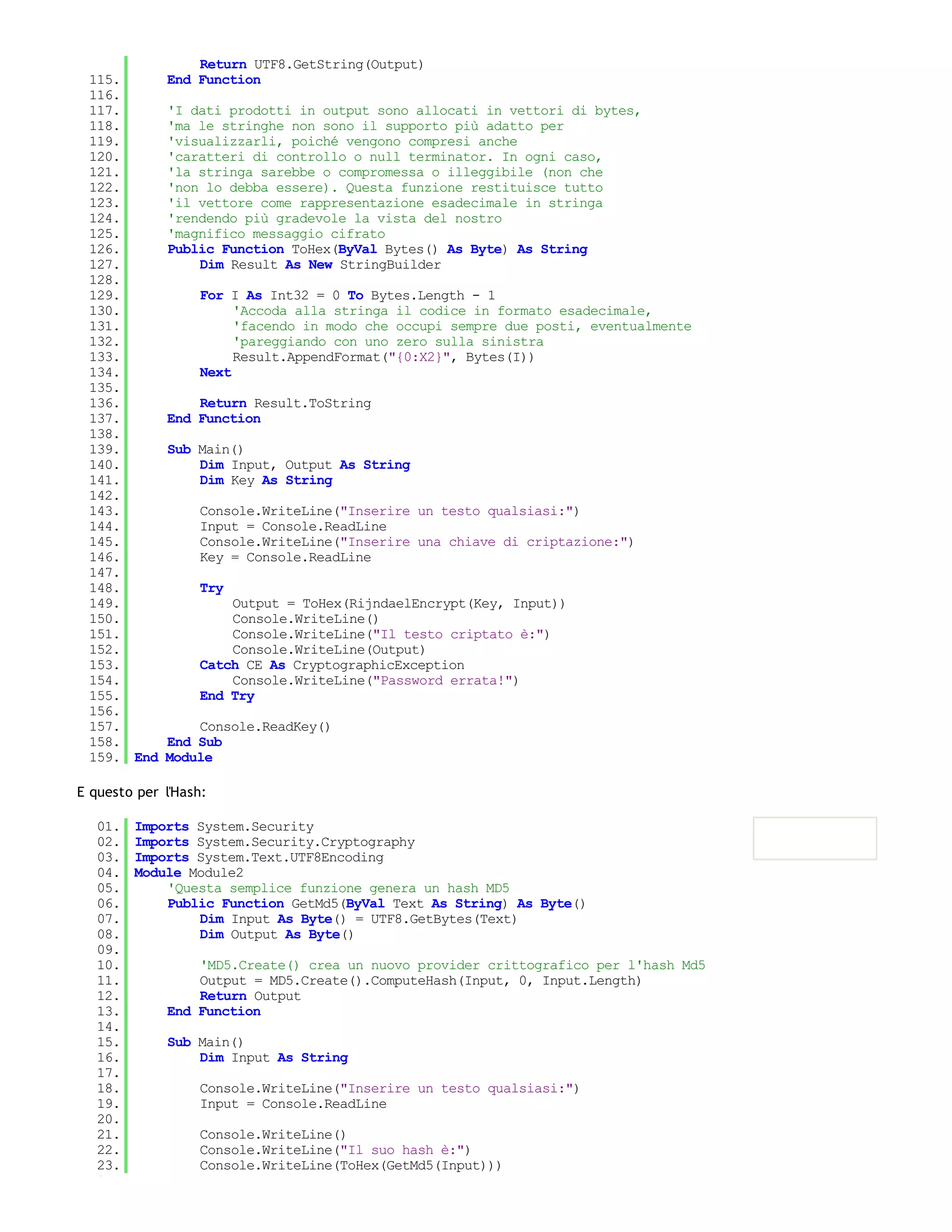Click line 143 'Inserire un testo qualsiasi:' WriteLine
This screenshot has width=952, height=1232.
pyautogui.click(x=389, y=511)
